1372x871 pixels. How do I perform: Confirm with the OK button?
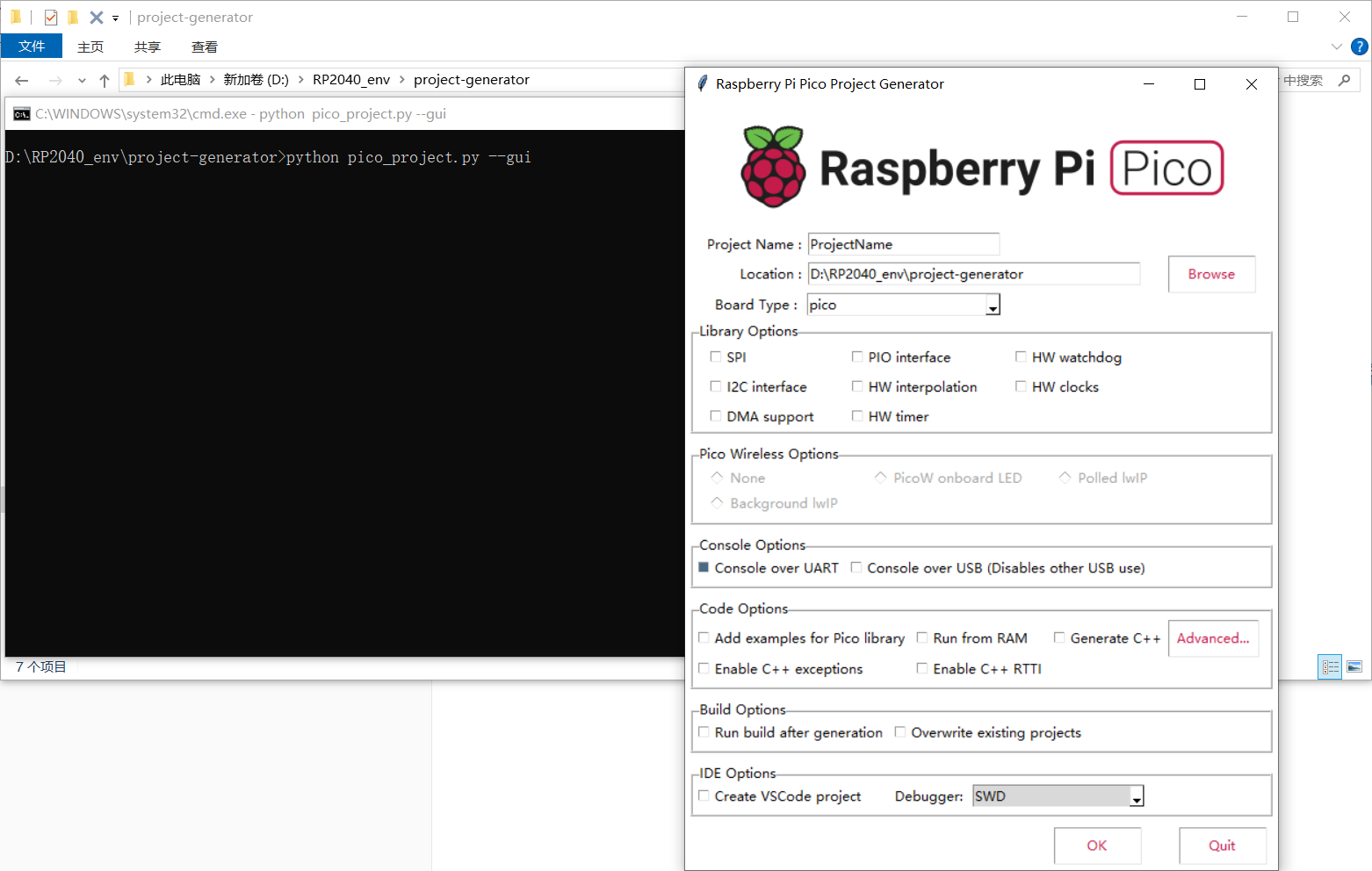[1097, 846]
